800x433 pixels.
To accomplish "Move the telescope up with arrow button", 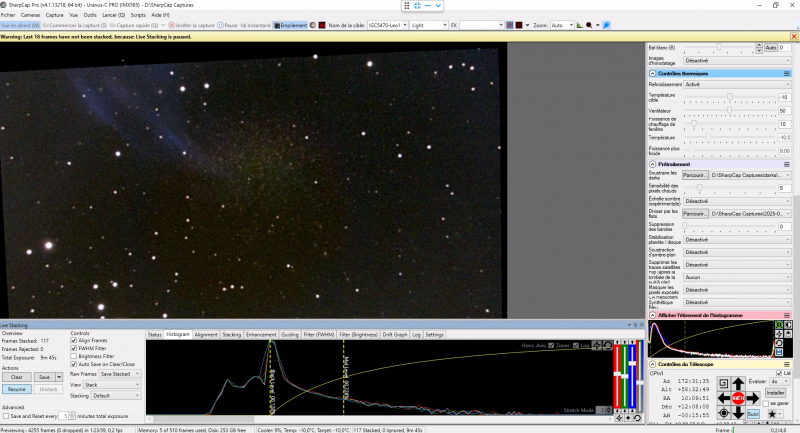I will (x=738, y=383).
